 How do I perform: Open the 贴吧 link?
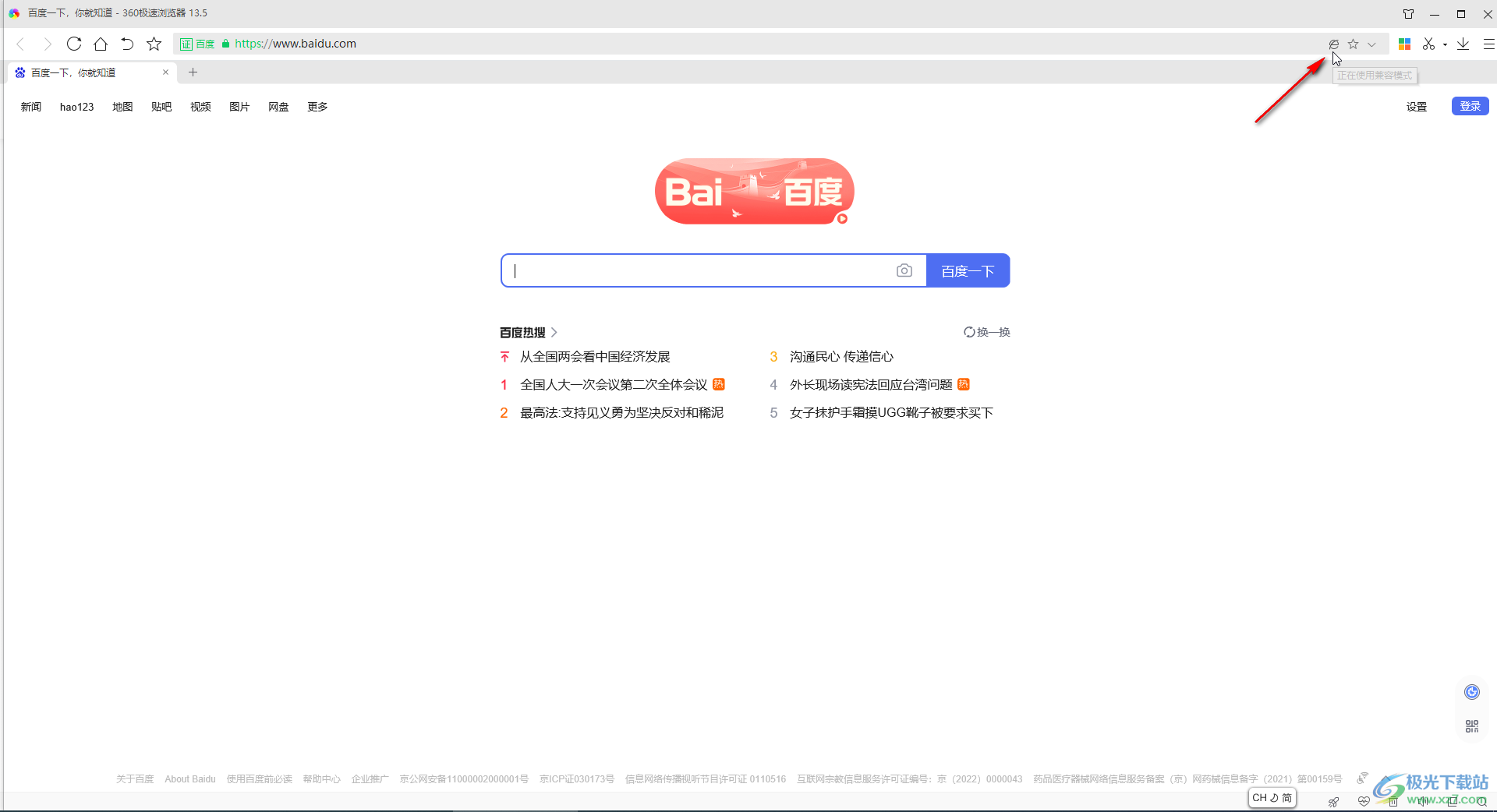point(161,107)
